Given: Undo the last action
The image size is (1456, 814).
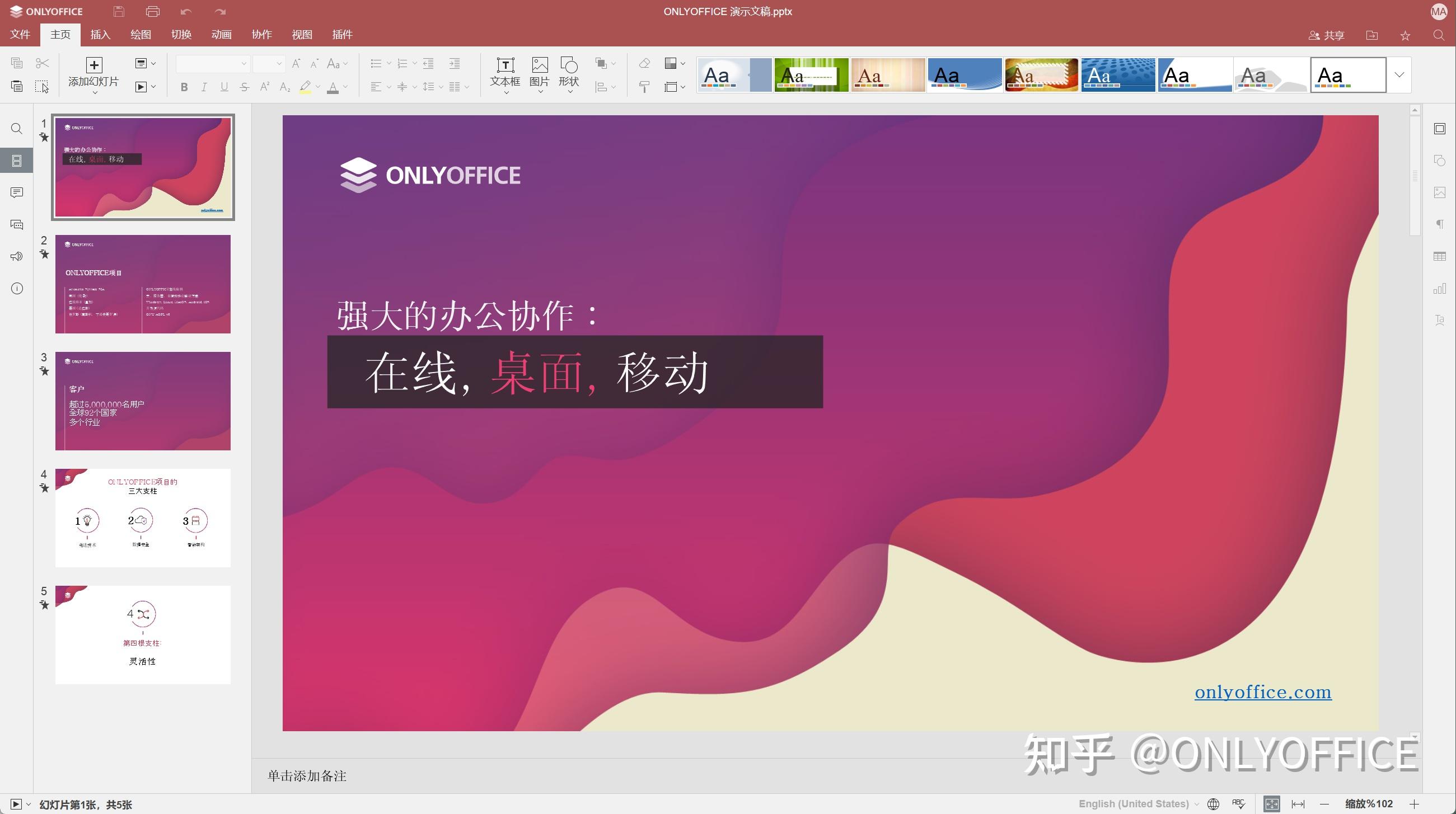Looking at the screenshot, I should coord(186,11).
